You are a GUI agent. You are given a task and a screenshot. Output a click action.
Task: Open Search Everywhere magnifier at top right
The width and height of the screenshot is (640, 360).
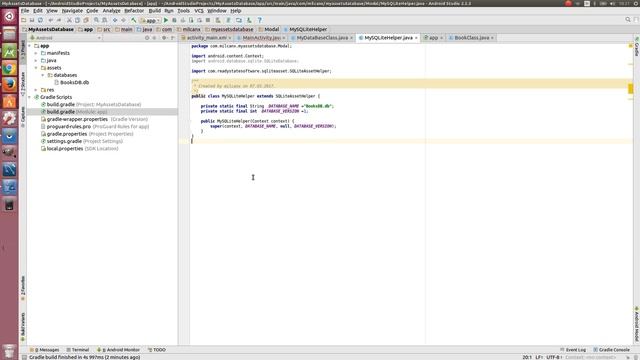tap(628, 20)
